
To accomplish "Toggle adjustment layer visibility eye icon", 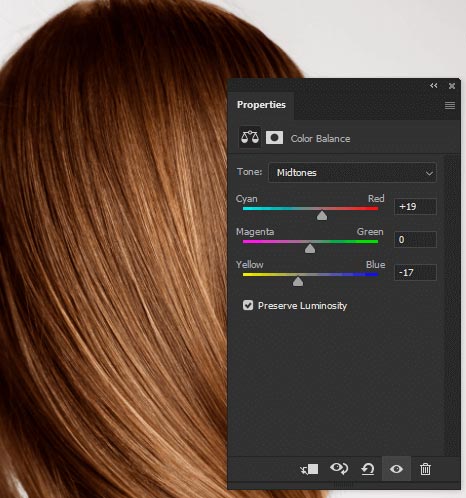I will (396, 469).
